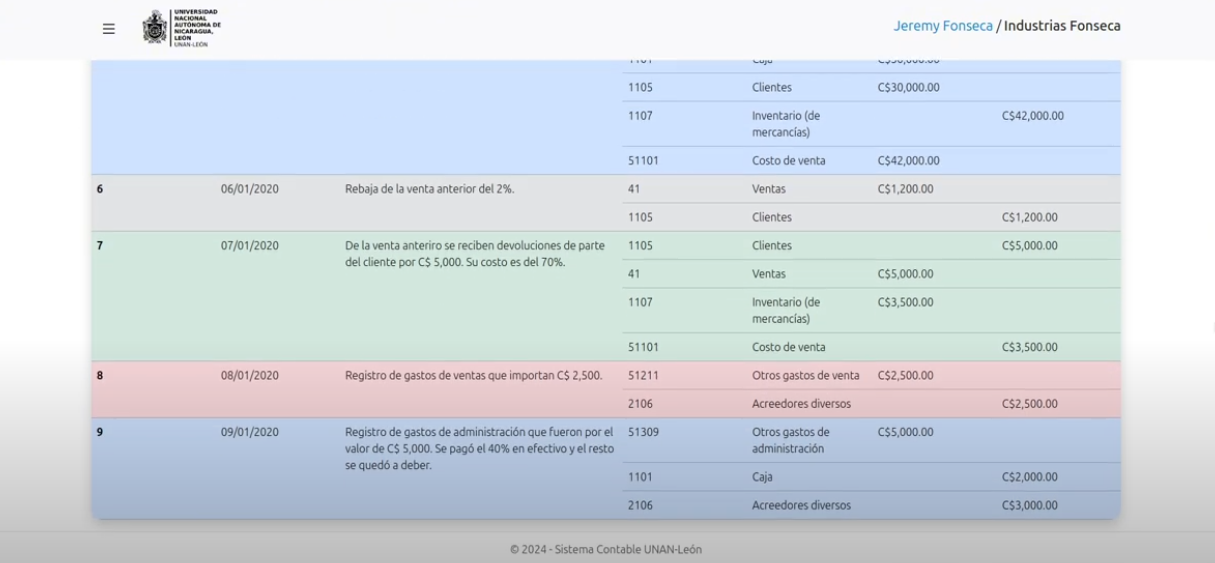Screen dimensions: 1215x563
Task: Select journal entry number 6
Action: (100, 189)
